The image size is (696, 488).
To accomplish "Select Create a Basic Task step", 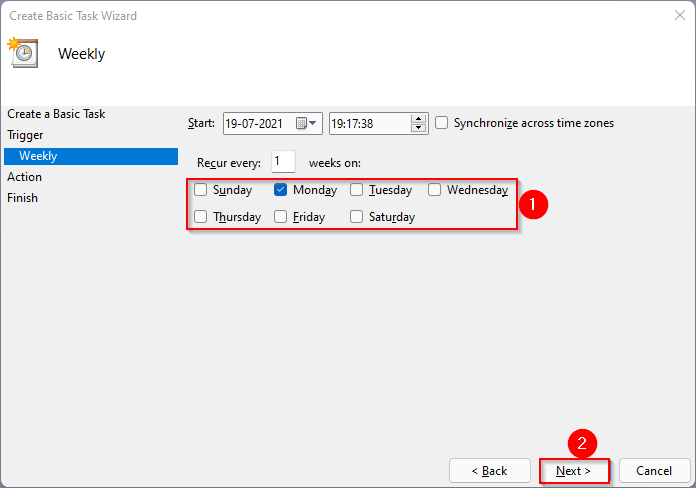I will (56, 114).
